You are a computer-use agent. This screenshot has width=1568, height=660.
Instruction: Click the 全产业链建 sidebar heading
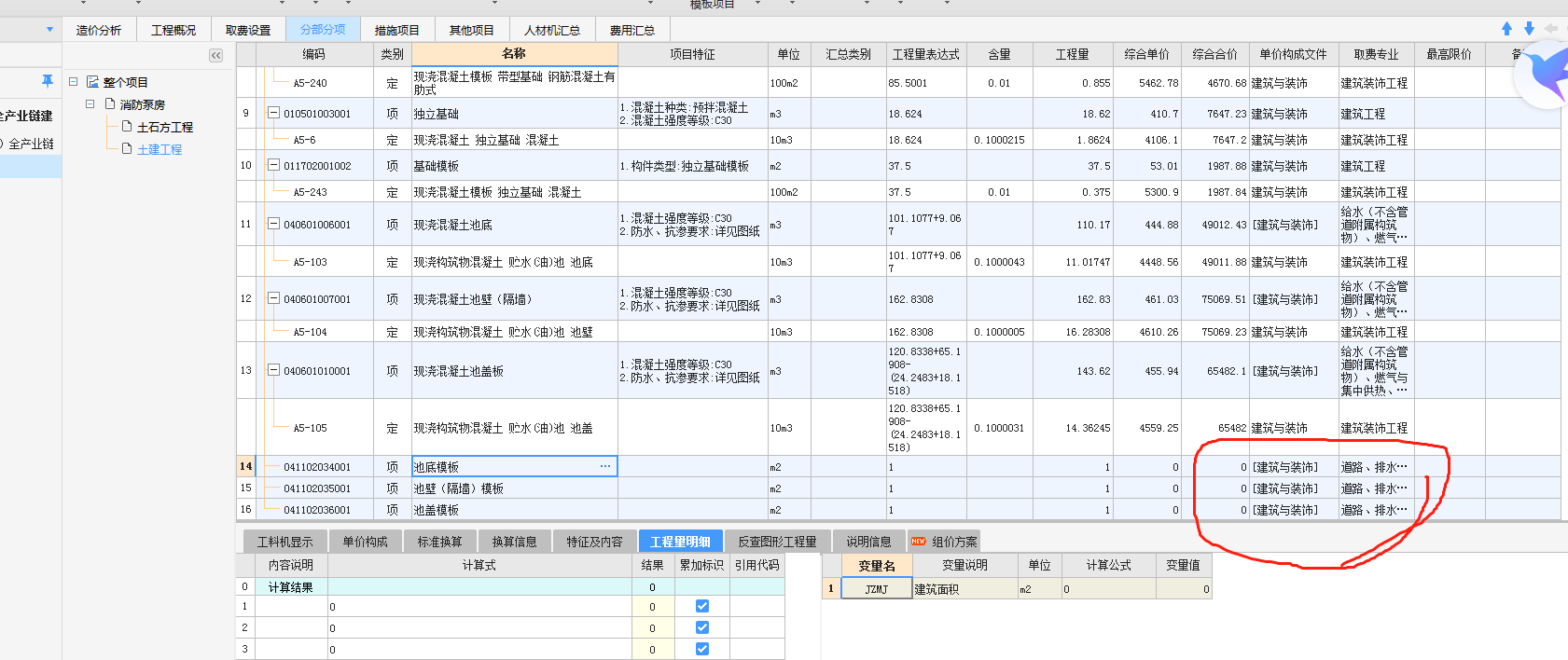26,116
